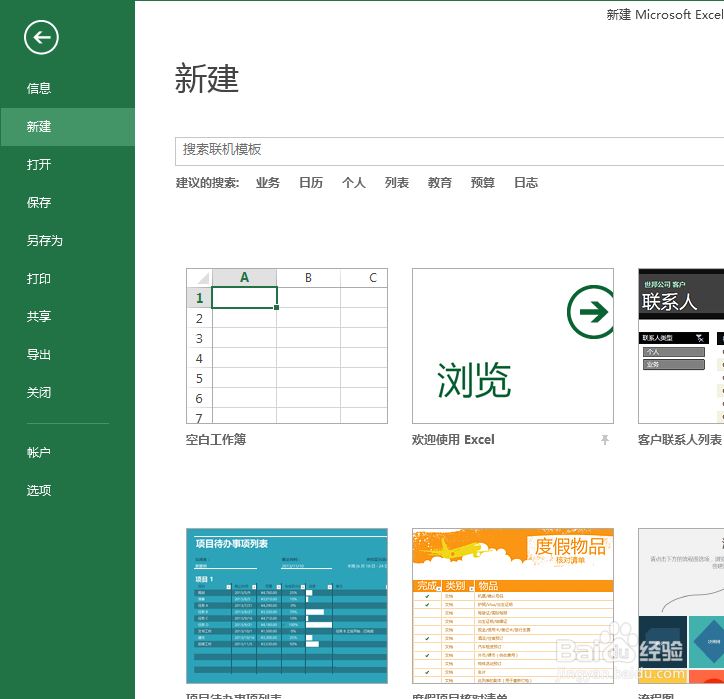Open the 导出 page
The image size is (724, 699).
click(x=39, y=355)
